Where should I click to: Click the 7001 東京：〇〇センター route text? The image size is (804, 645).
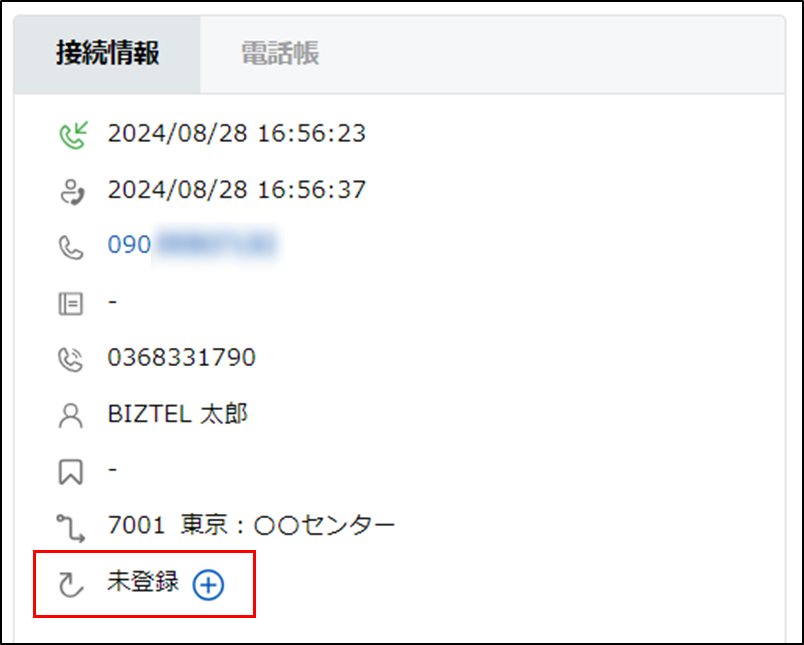[251, 525]
